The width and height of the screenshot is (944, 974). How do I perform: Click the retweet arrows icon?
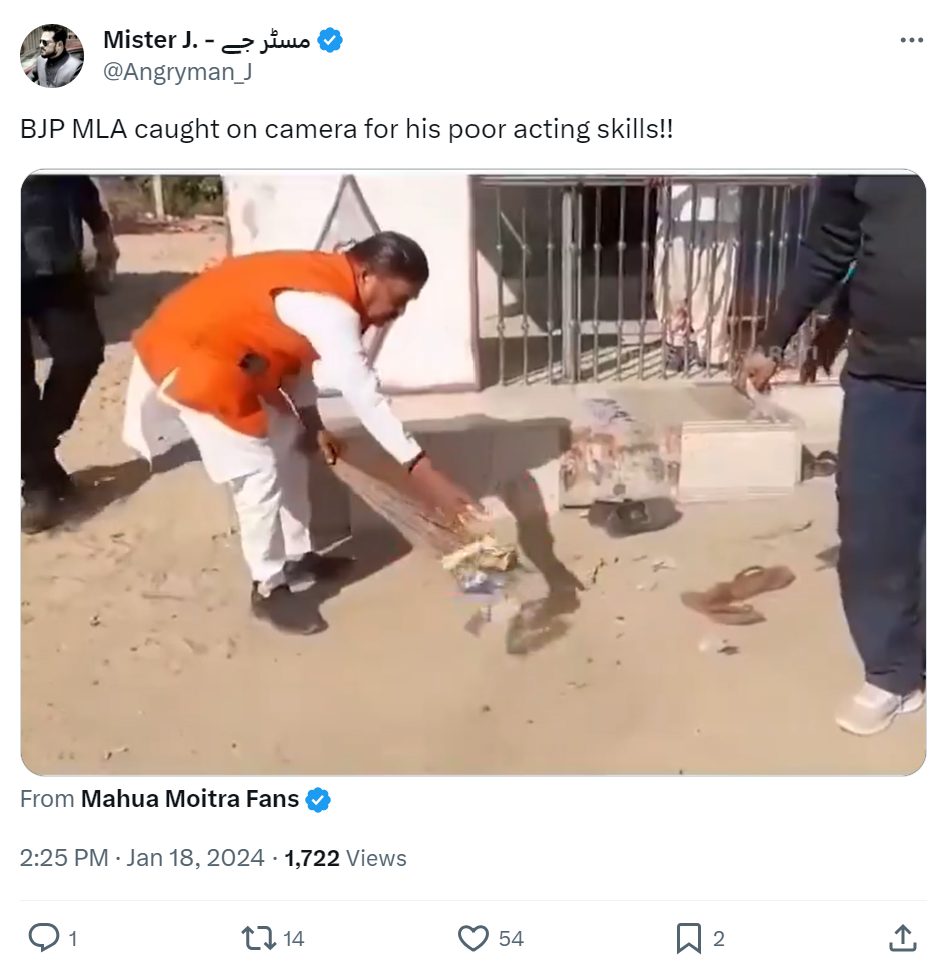(258, 938)
